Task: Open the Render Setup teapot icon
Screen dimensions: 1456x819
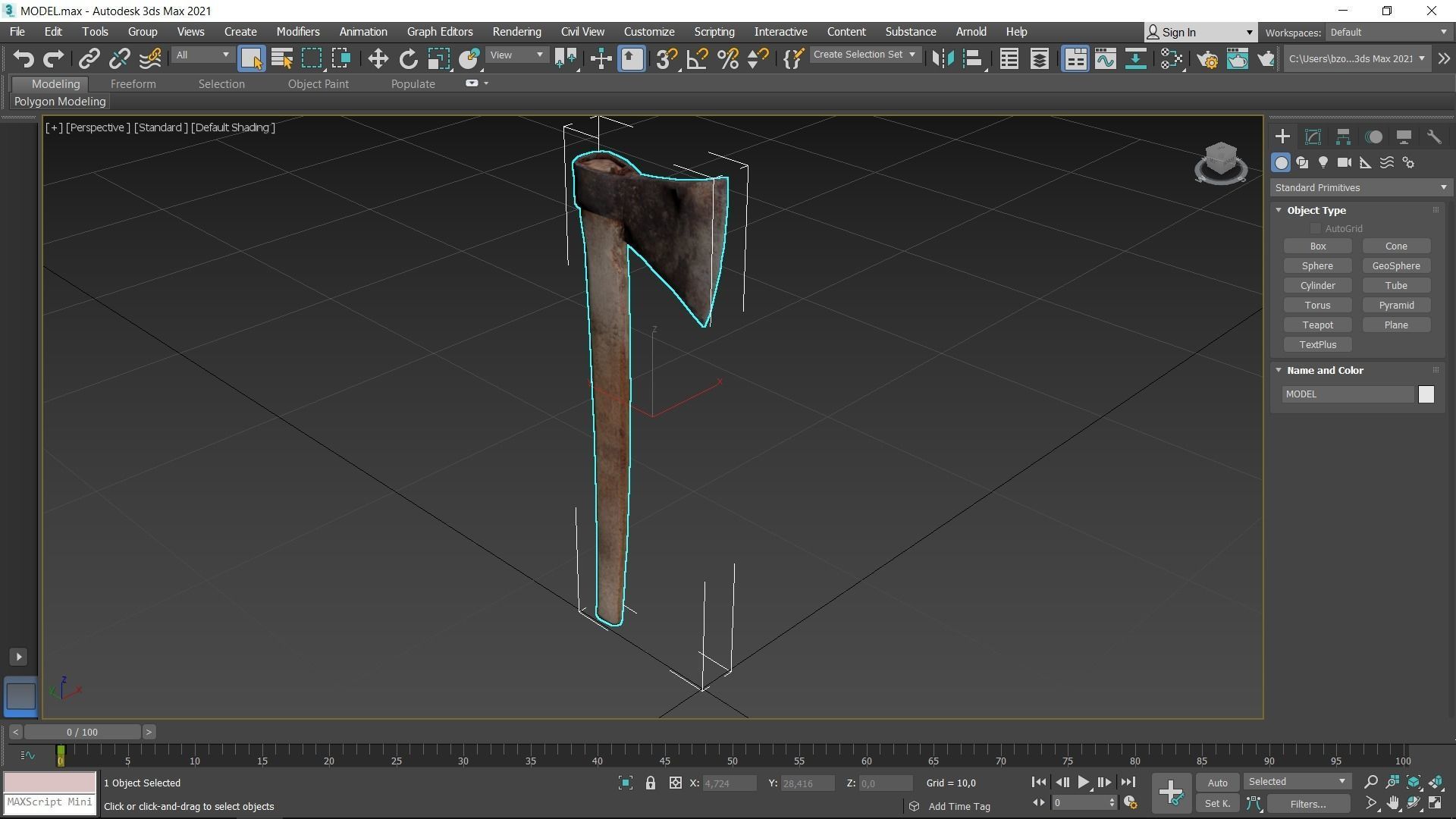Action: pos(1207,58)
